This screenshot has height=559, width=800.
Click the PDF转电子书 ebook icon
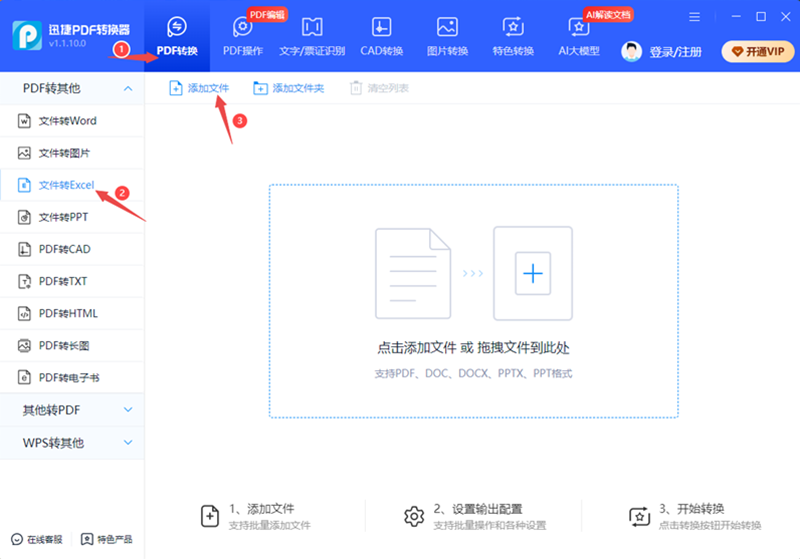[24, 377]
